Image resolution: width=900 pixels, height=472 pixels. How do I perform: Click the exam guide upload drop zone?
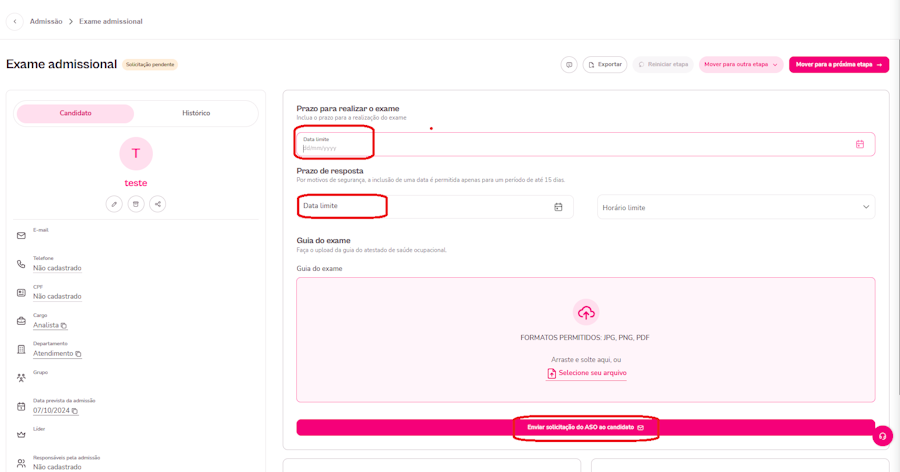[x=585, y=340]
